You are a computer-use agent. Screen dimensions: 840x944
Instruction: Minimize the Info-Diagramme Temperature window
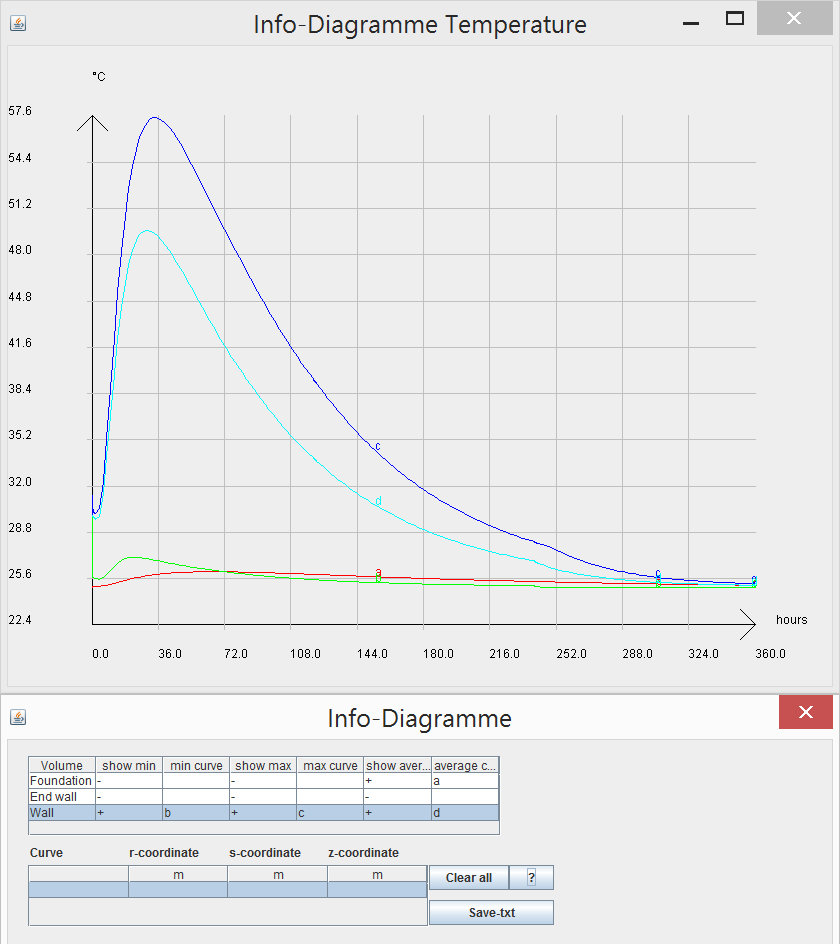click(691, 23)
